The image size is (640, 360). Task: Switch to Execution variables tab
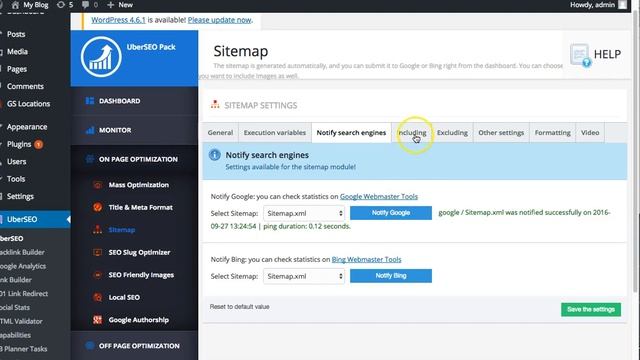click(275, 133)
